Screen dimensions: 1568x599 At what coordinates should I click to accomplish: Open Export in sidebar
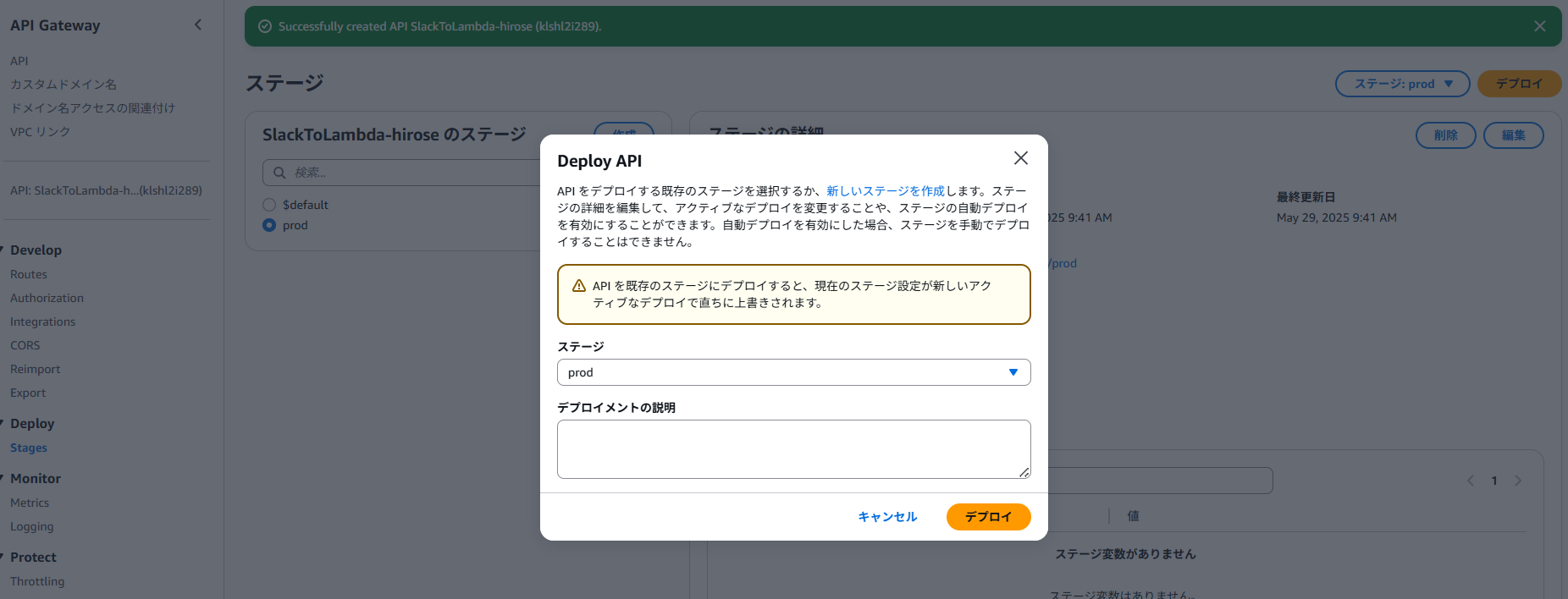[x=28, y=393]
